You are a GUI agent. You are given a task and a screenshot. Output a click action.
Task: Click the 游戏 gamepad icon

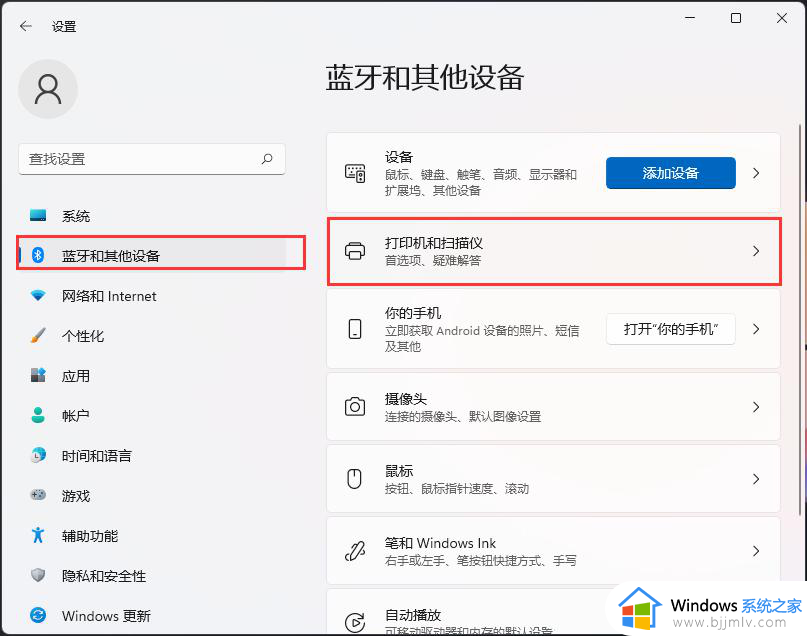[38, 495]
